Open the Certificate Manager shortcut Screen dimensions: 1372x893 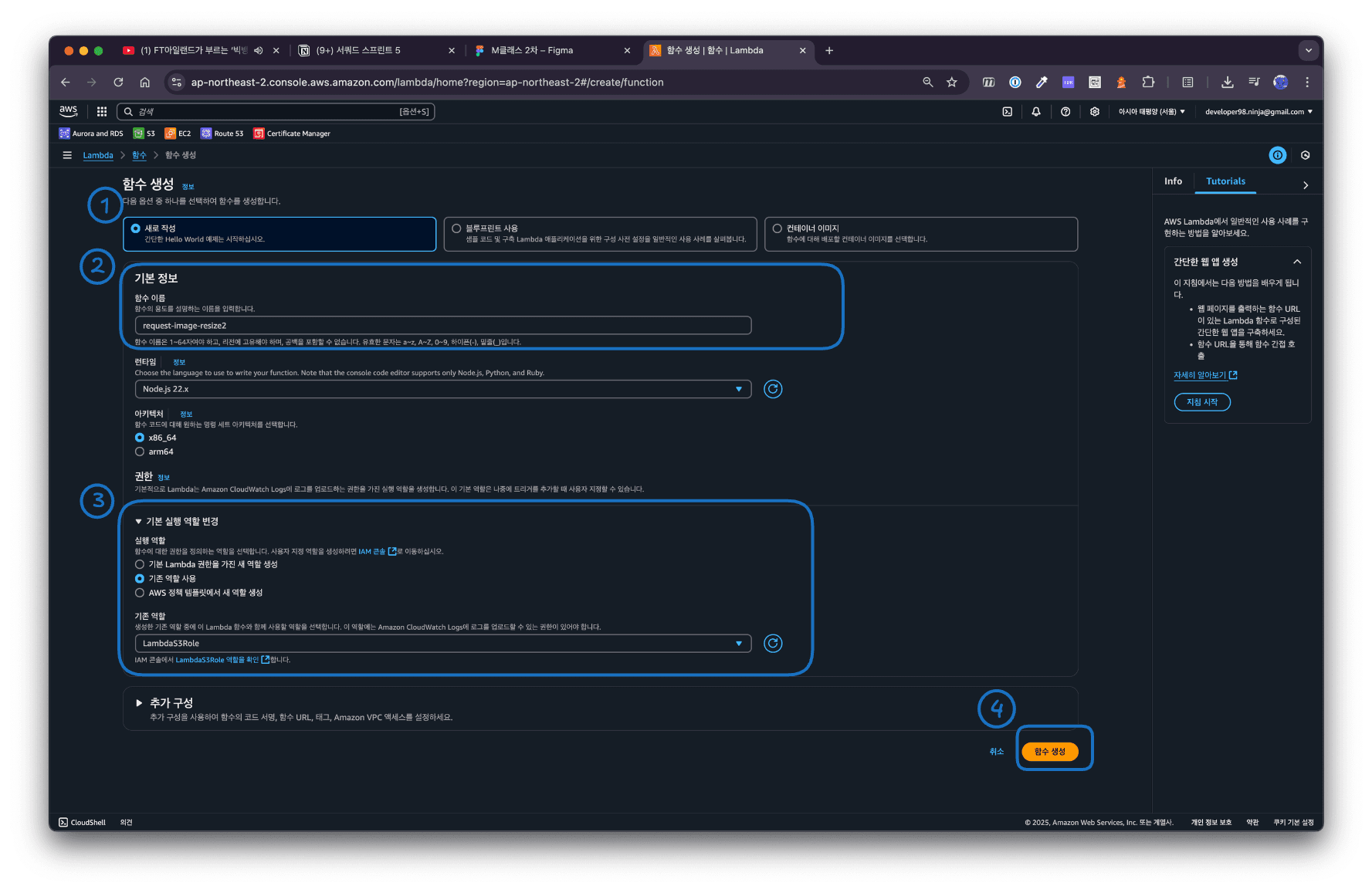pyautogui.click(x=292, y=134)
